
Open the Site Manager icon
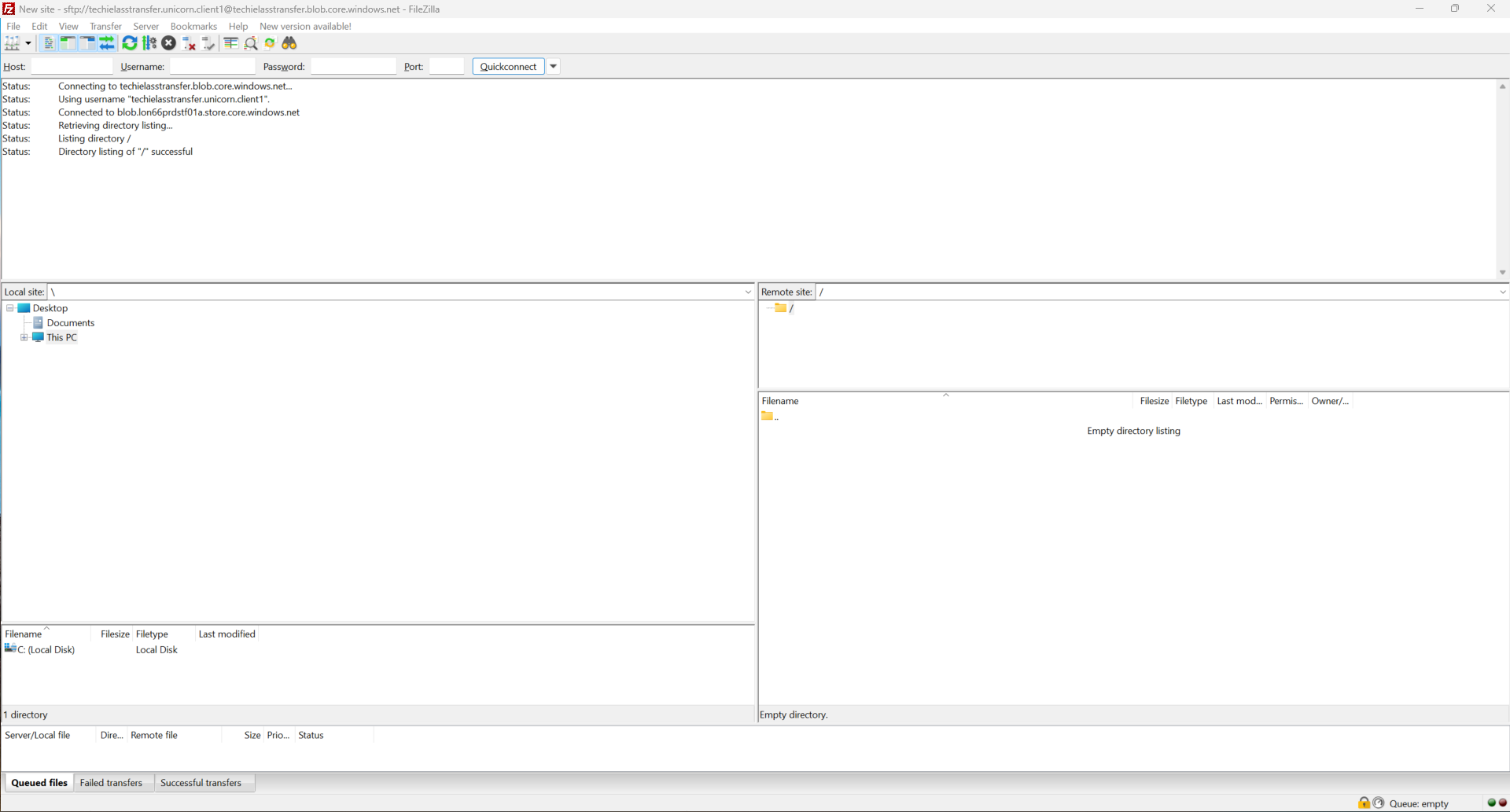coord(13,43)
